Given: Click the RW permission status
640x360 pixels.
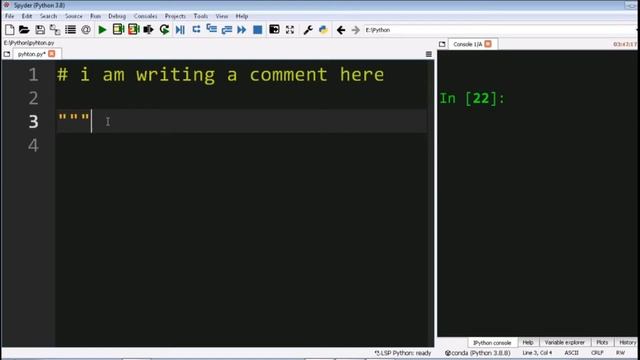Looking at the screenshot, I should [x=620, y=353].
